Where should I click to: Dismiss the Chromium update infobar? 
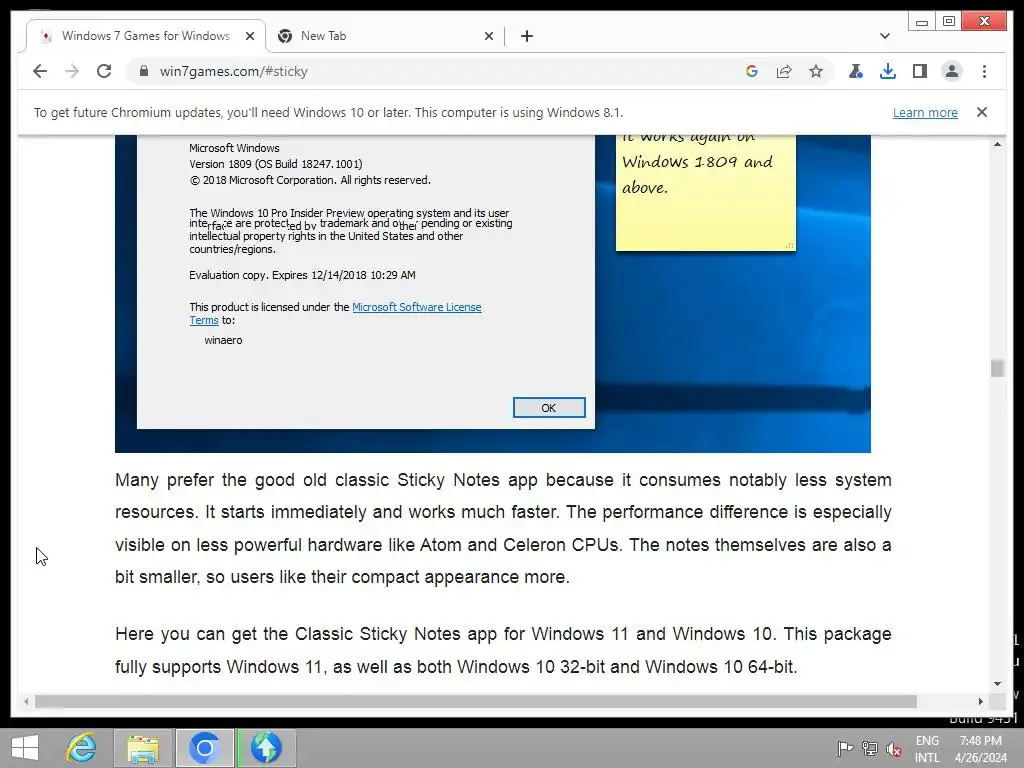982,112
